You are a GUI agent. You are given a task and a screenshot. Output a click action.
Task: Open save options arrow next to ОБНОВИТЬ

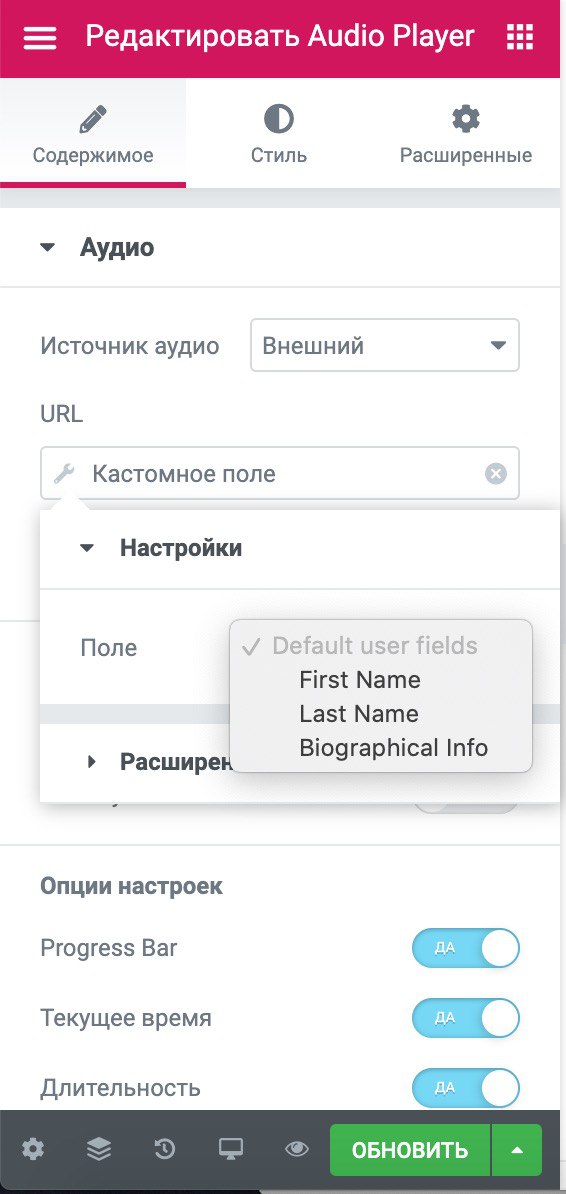tap(517, 1150)
